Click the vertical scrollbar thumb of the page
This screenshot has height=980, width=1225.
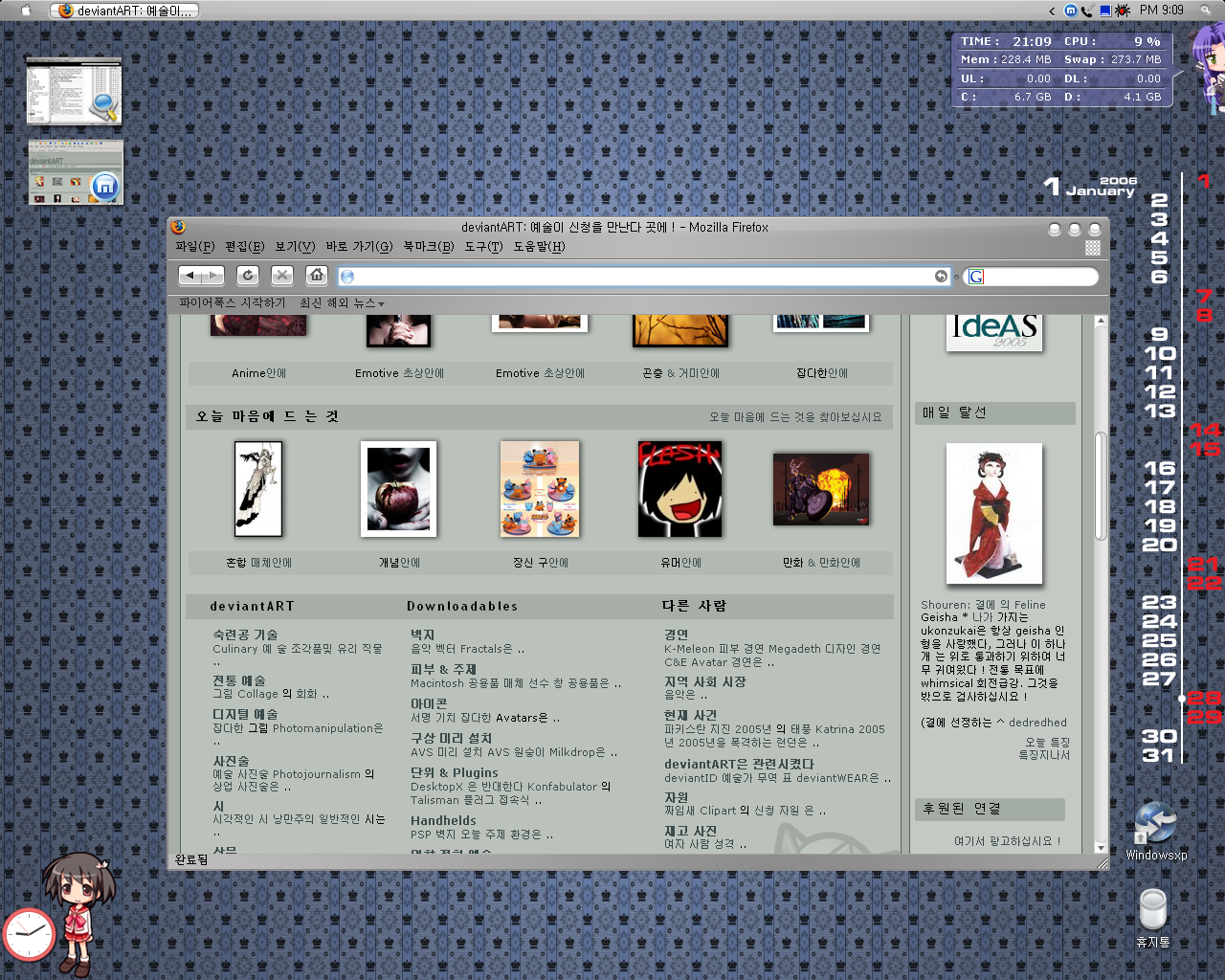click(1101, 485)
